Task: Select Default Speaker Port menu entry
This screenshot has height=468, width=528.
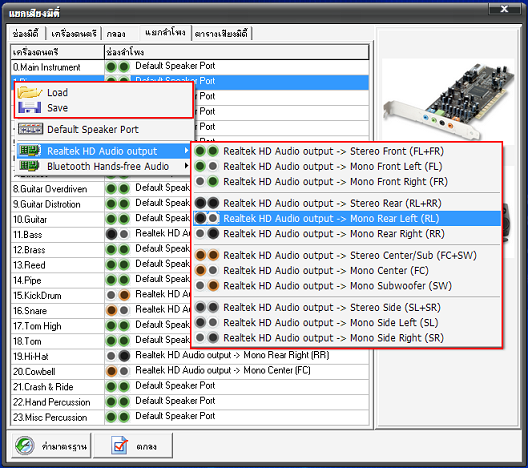Action: (x=104, y=129)
